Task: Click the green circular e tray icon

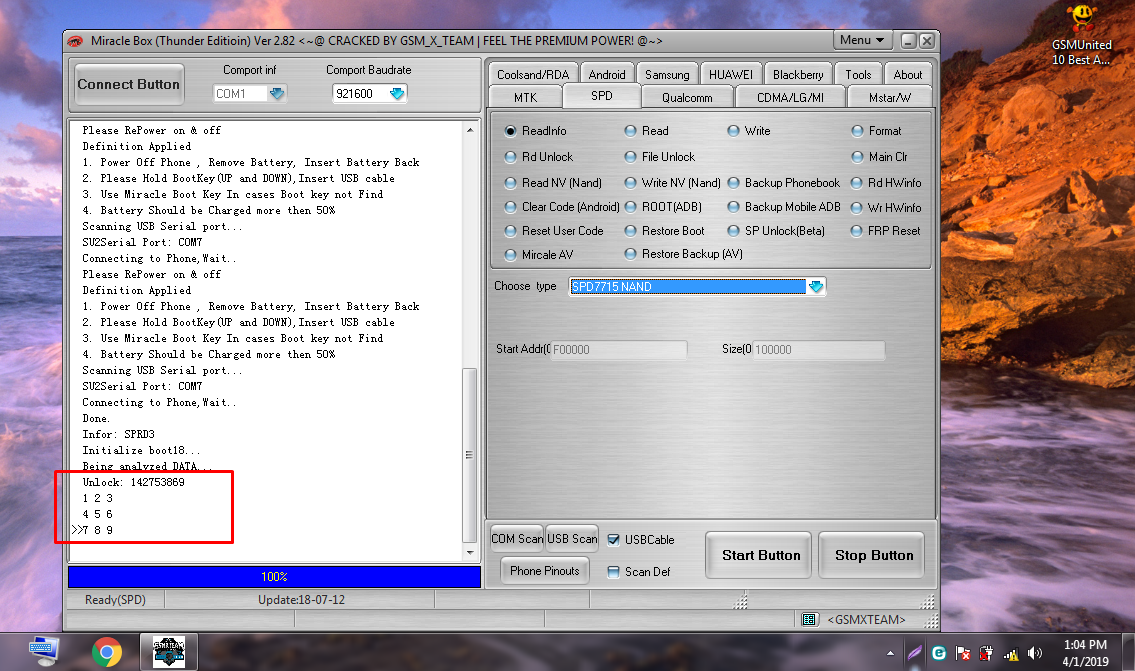Action: point(939,653)
